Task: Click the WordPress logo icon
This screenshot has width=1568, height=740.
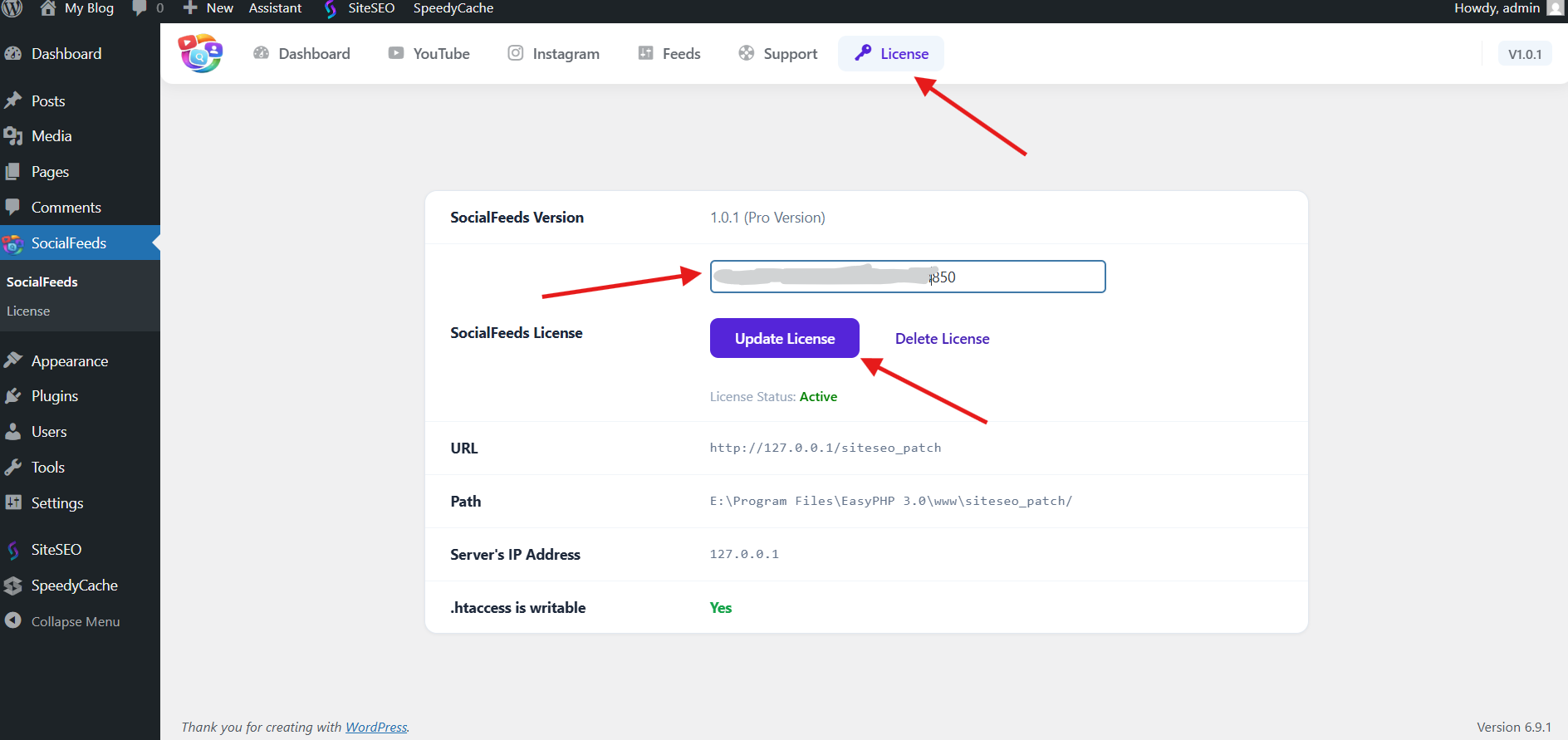Action: click(x=12, y=7)
